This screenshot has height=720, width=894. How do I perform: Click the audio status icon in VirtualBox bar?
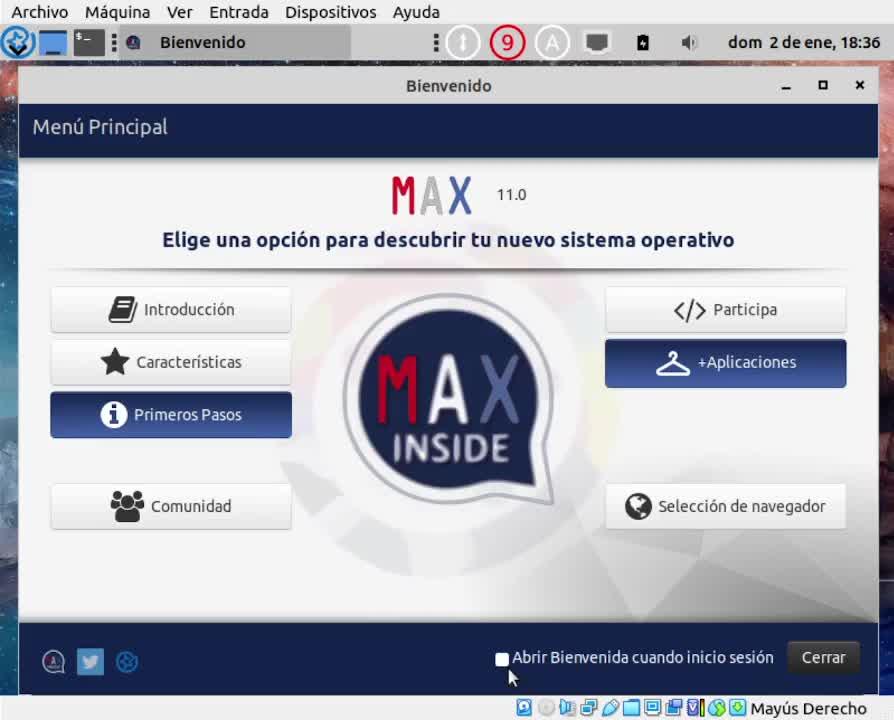point(567,708)
